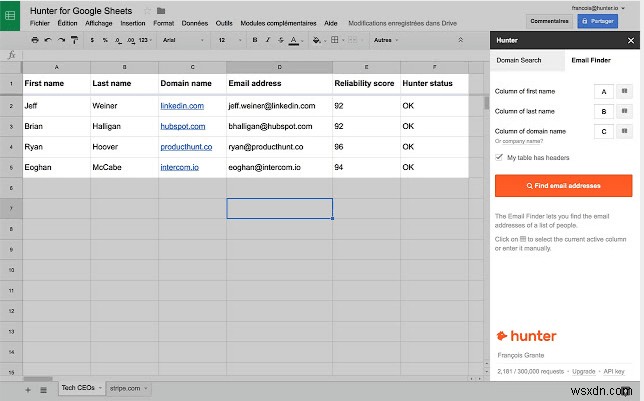Screen dimensions: 644x401
Task: Open the account email dropdown
Action: [x=598, y=8]
